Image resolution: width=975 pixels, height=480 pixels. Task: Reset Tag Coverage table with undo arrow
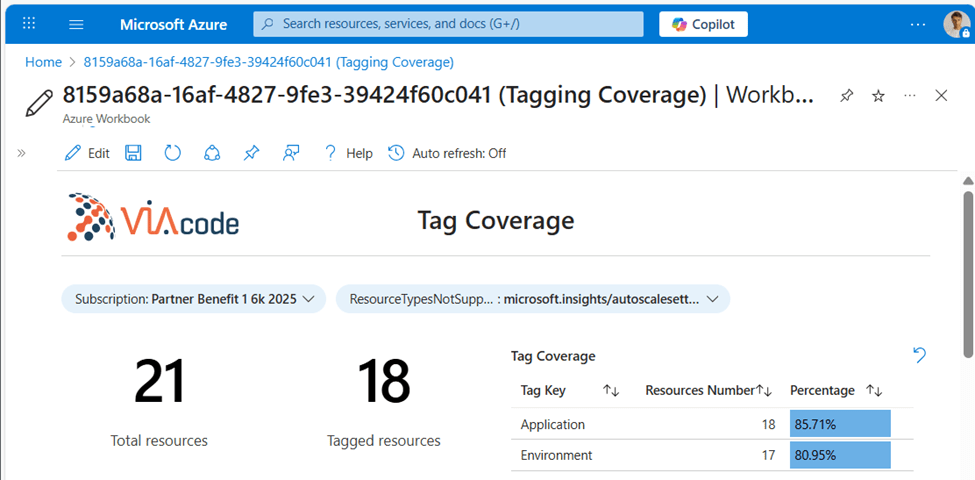(919, 355)
